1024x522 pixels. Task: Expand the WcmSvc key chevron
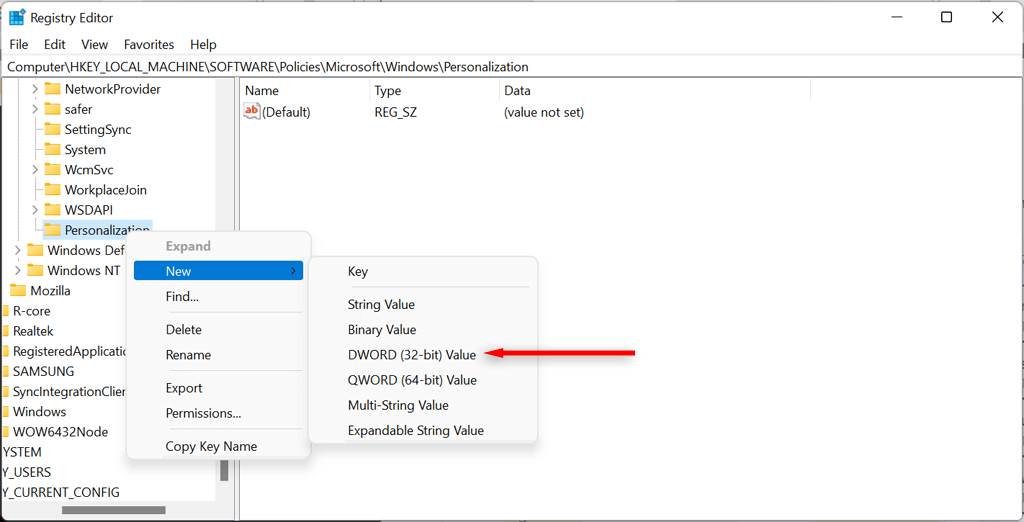(35, 170)
